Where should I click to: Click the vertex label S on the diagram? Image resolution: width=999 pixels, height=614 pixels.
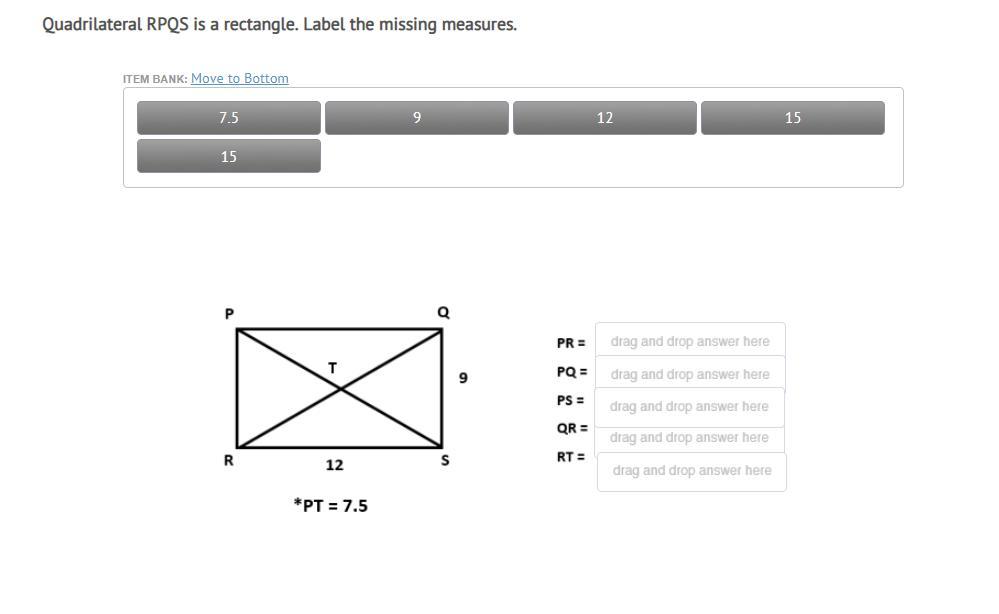pos(445,460)
